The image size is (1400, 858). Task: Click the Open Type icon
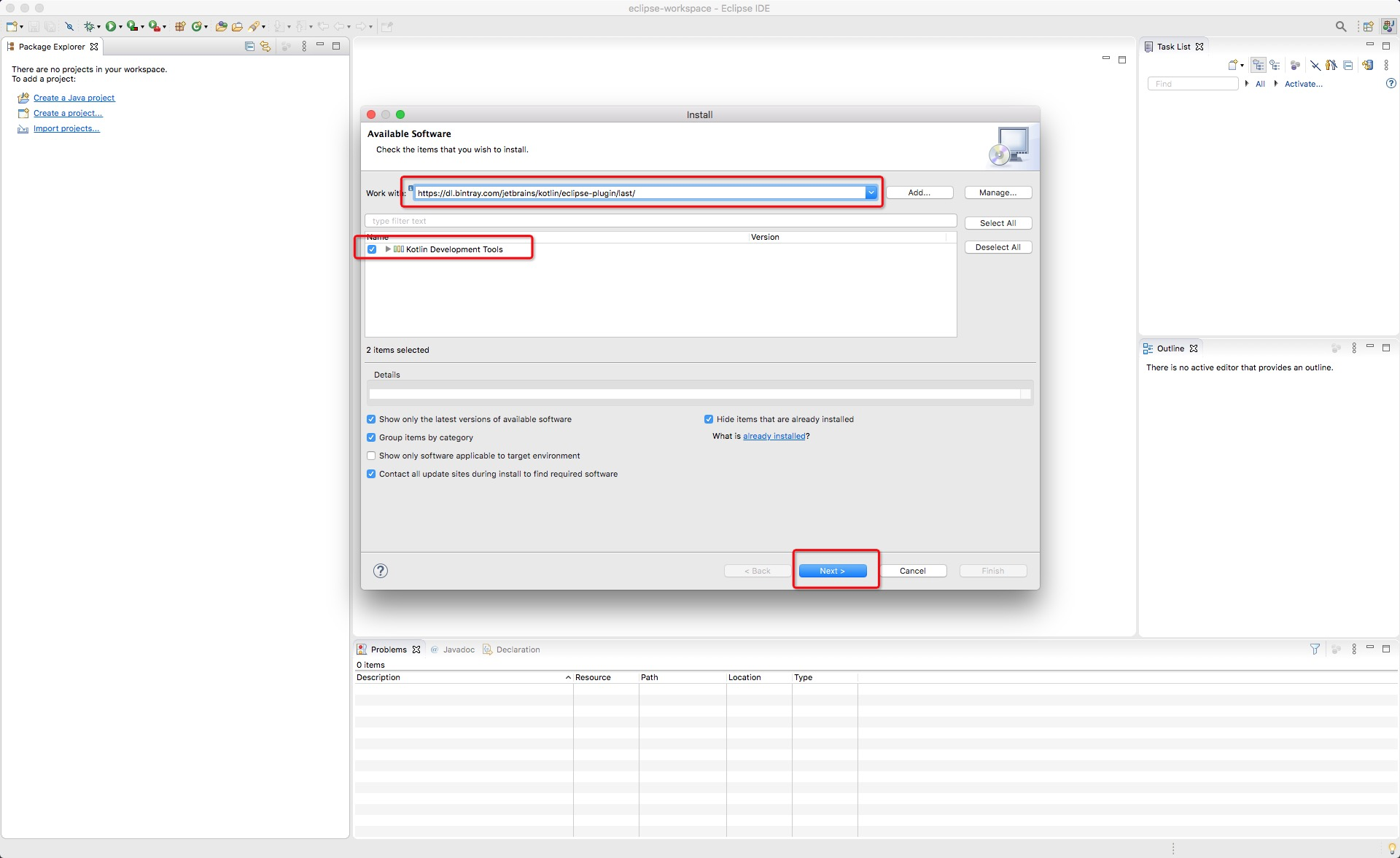221,27
